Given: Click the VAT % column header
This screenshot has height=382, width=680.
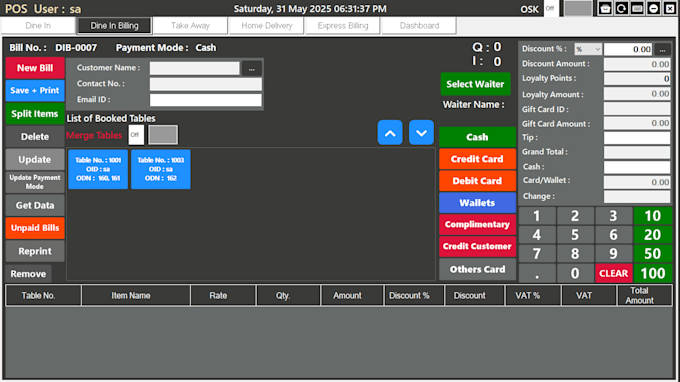Looking at the screenshot, I should pos(533,296).
